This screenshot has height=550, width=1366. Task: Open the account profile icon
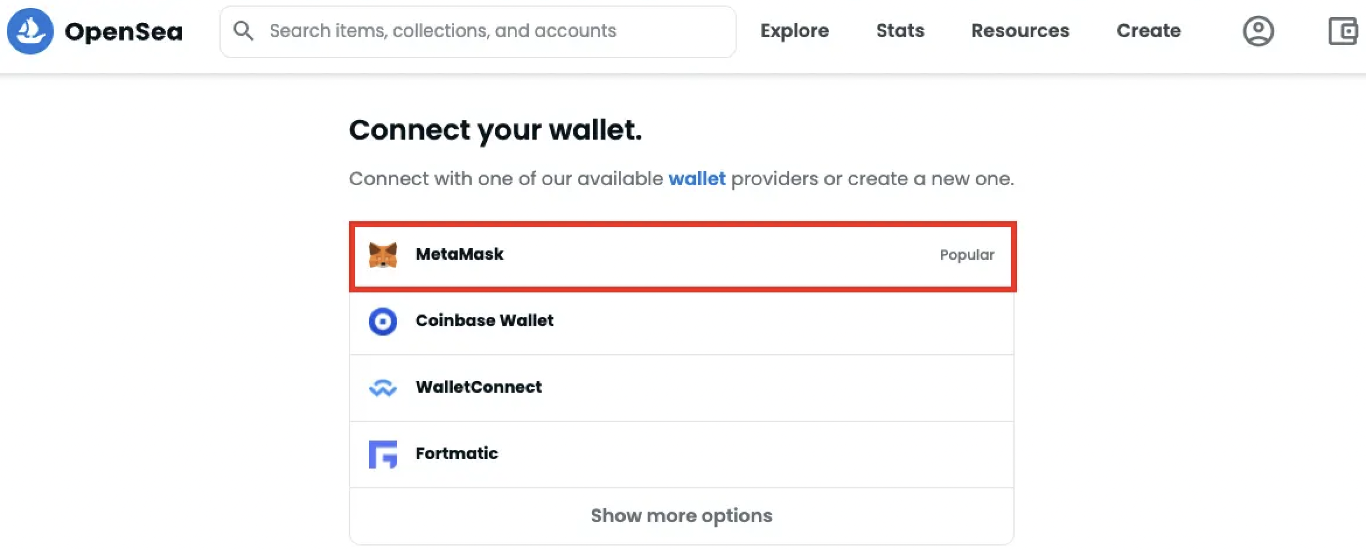tap(1258, 31)
